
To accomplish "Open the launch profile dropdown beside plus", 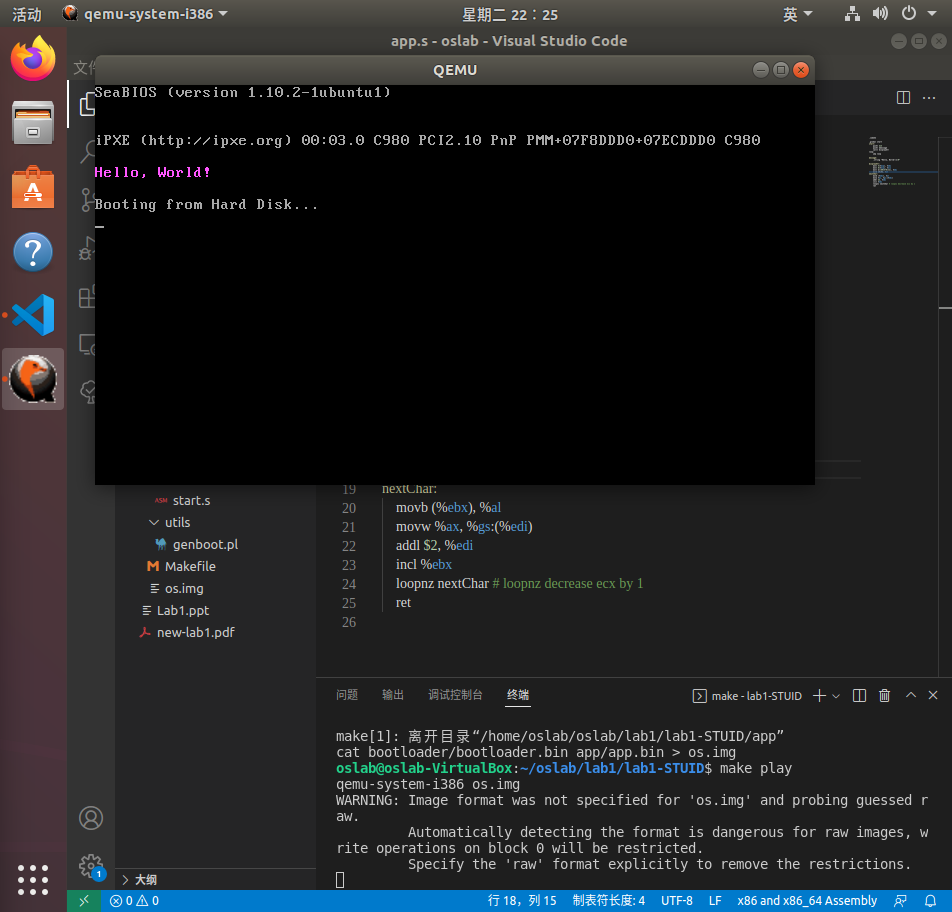I will [x=836, y=695].
